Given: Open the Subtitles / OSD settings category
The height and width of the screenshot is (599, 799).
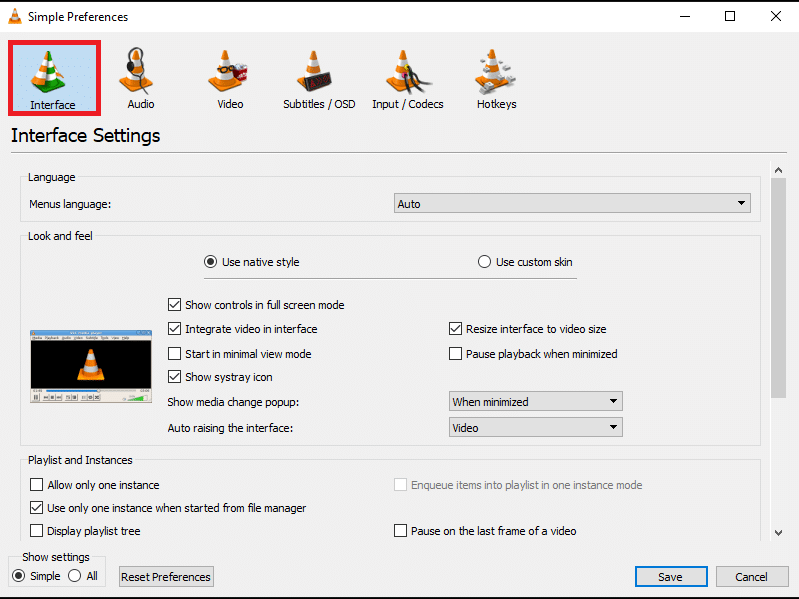Looking at the screenshot, I should point(319,78).
